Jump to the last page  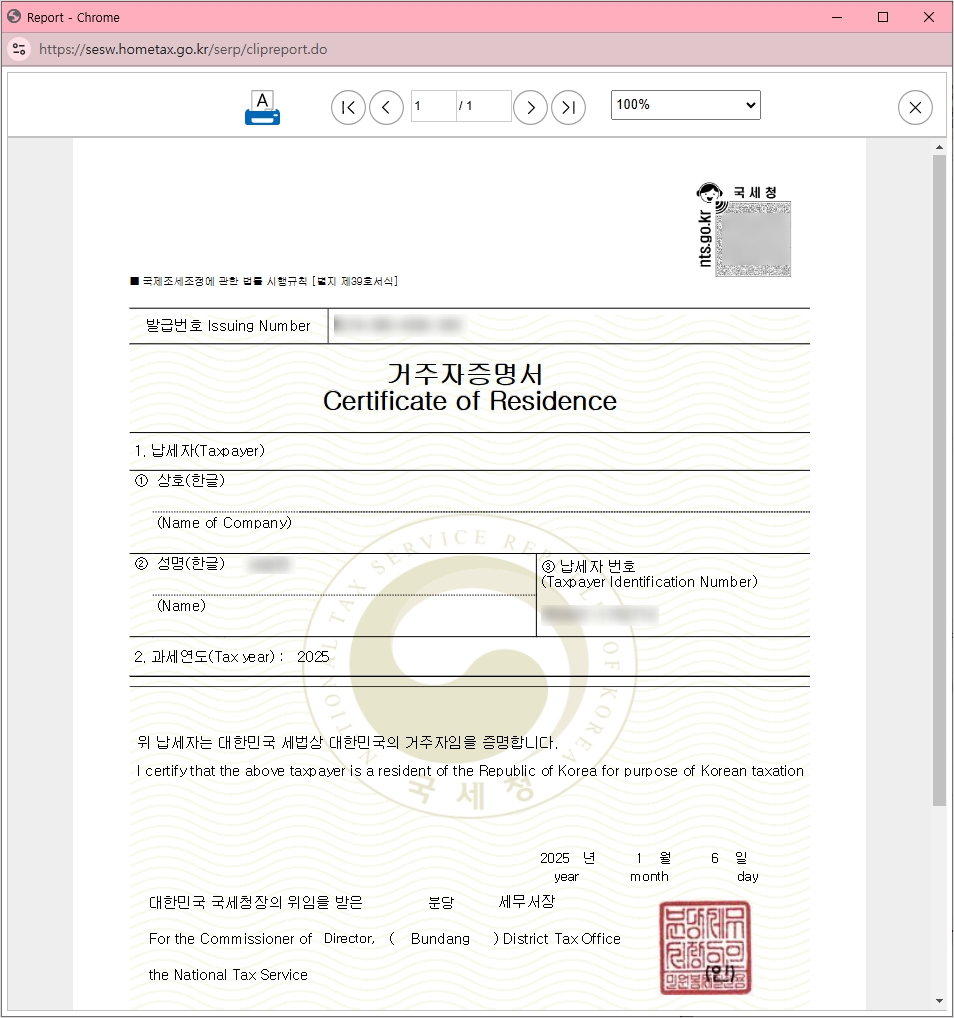[x=568, y=108]
